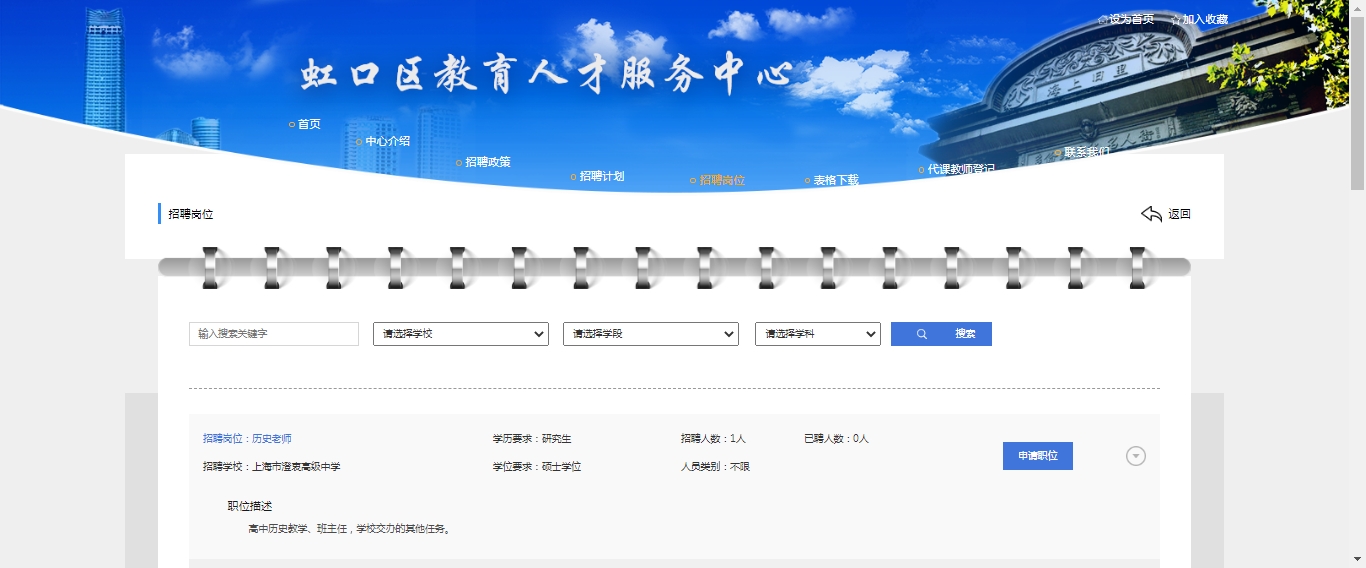Go to the 联系我们 page
Image resolution: width=1366 pixels, height=568 pixels.
tap(1086, 153)
